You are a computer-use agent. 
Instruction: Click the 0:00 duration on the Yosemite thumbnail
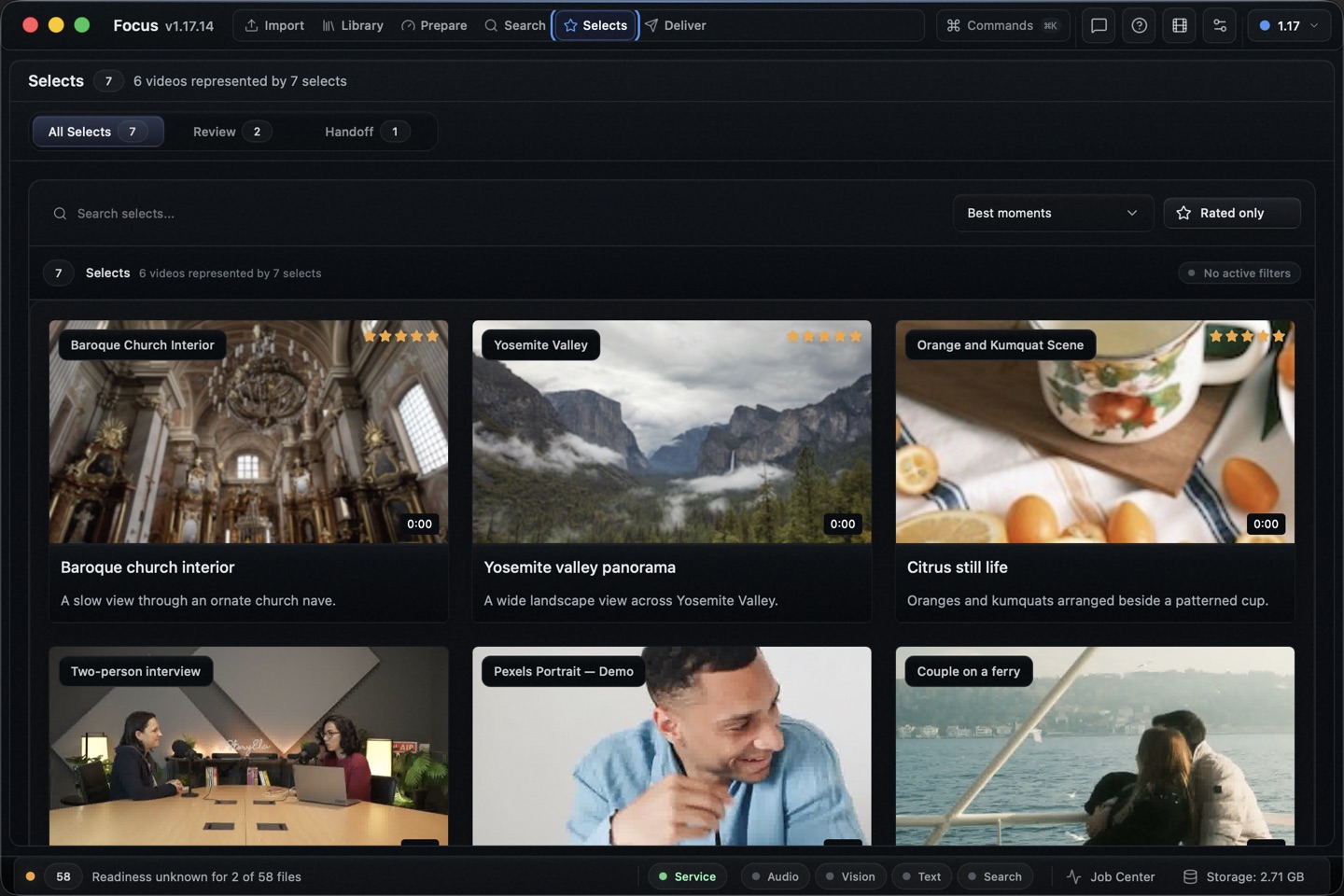[843, 525]
